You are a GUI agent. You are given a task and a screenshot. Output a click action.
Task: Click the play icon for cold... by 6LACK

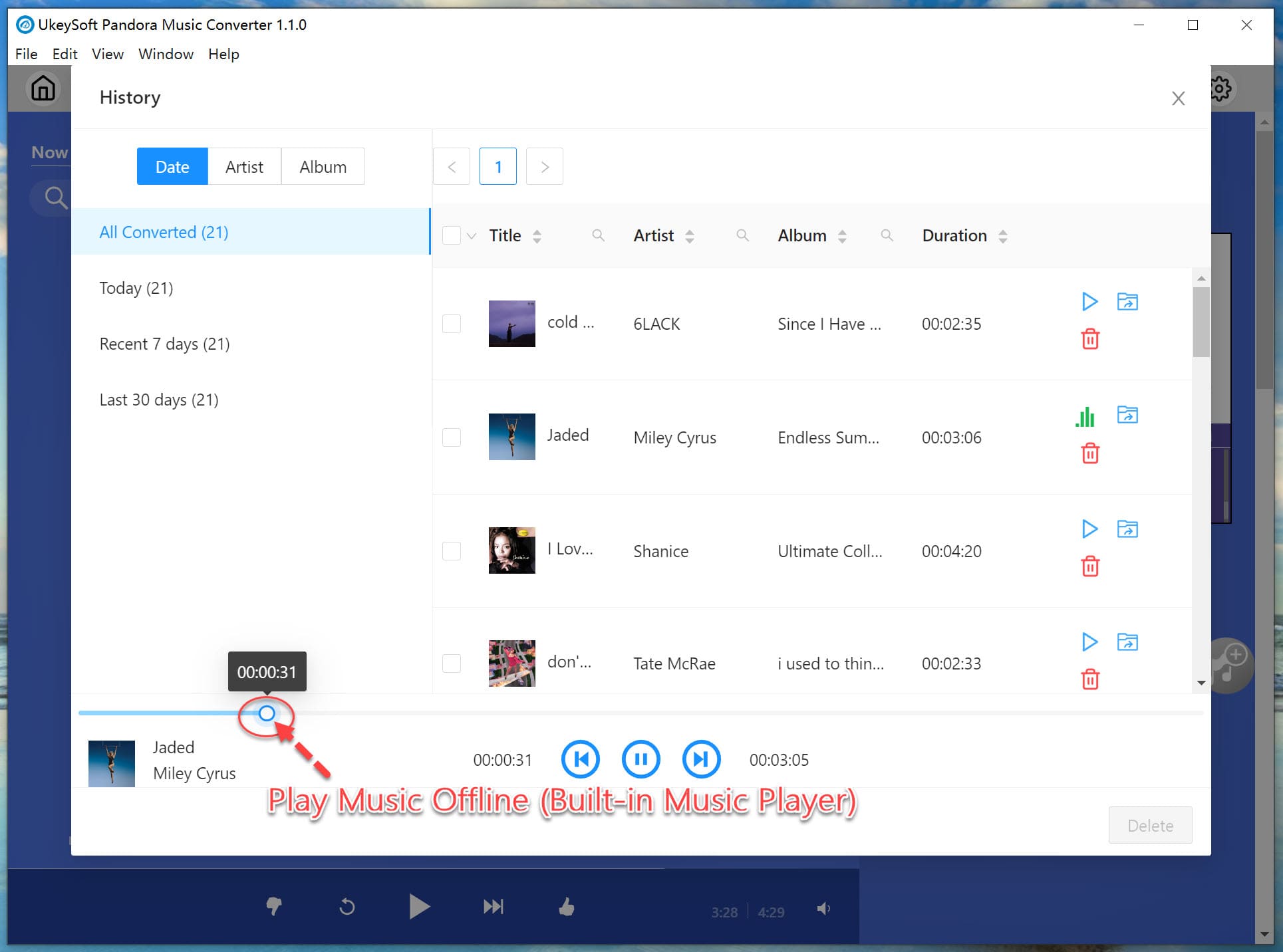pyautogui.click(x=1088, y=301)
